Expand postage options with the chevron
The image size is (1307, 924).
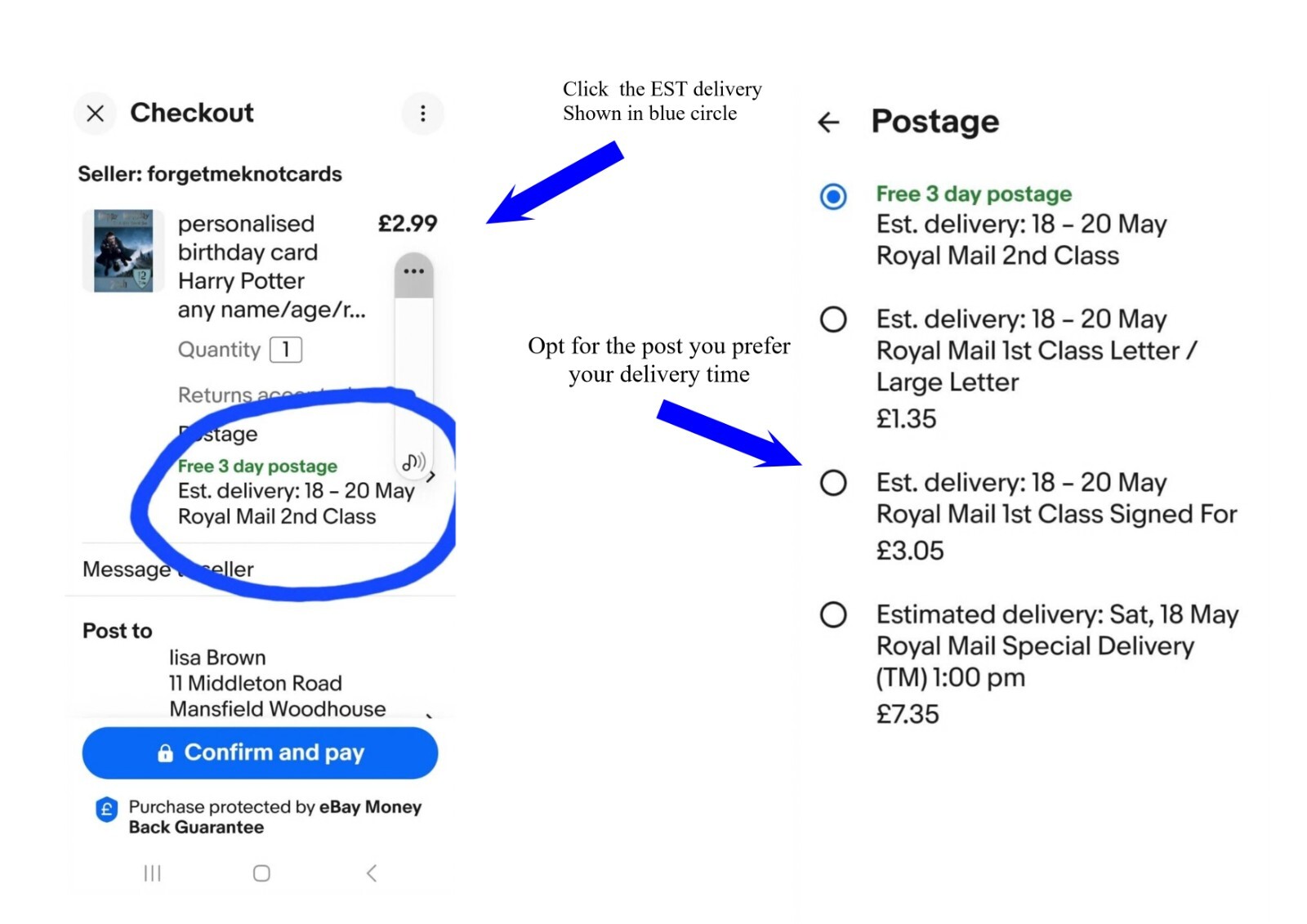(432, 476)
